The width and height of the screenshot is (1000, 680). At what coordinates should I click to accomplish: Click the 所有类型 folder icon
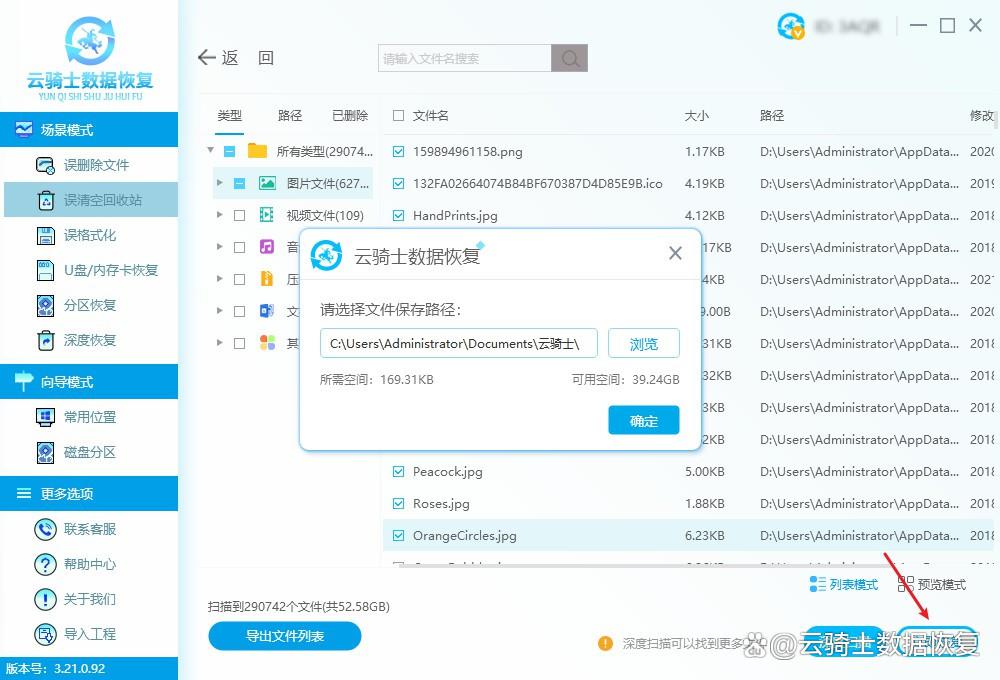point(258,151)
